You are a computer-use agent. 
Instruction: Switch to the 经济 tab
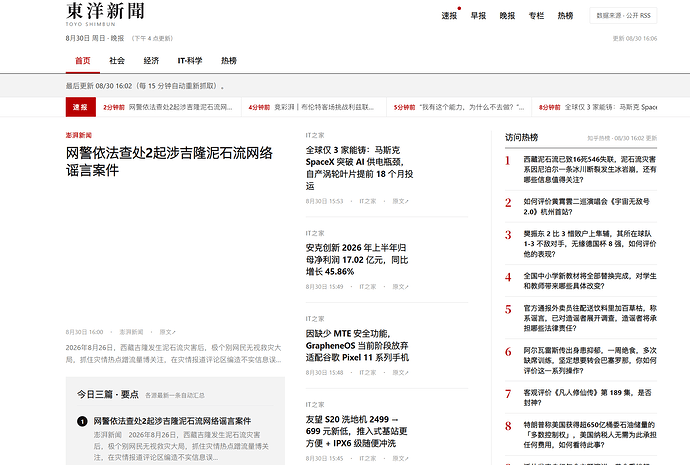point(151,61)
